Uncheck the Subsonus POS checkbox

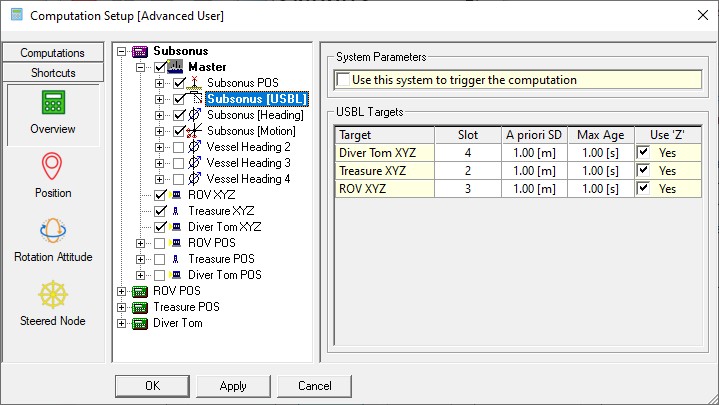(179, 83)
